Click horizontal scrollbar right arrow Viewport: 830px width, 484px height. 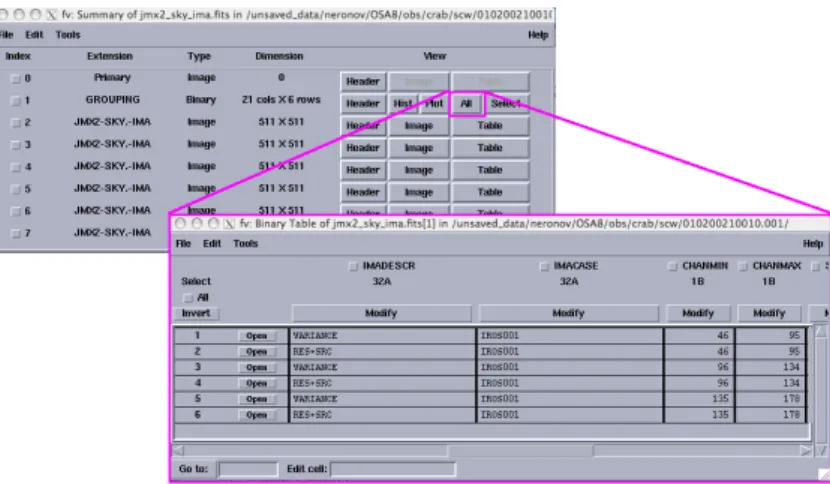coord(806,451)
